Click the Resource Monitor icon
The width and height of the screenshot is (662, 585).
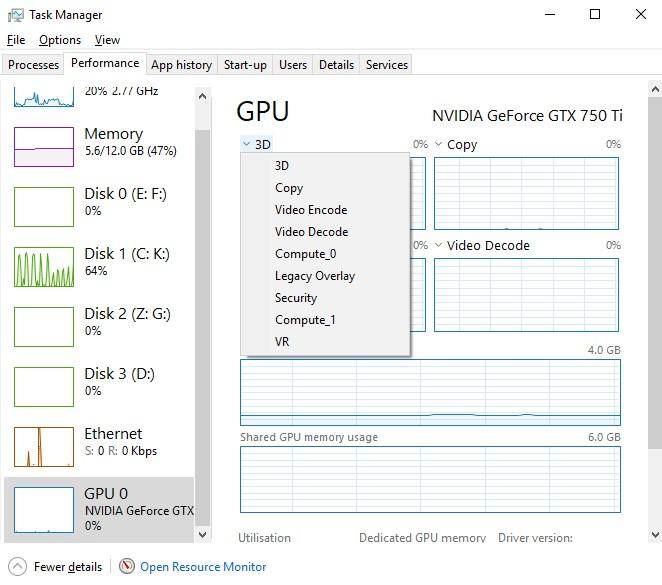click(127, 567)
